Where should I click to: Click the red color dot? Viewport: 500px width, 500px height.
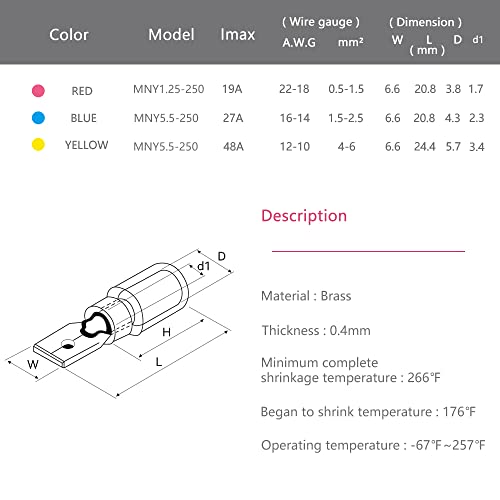38,90
